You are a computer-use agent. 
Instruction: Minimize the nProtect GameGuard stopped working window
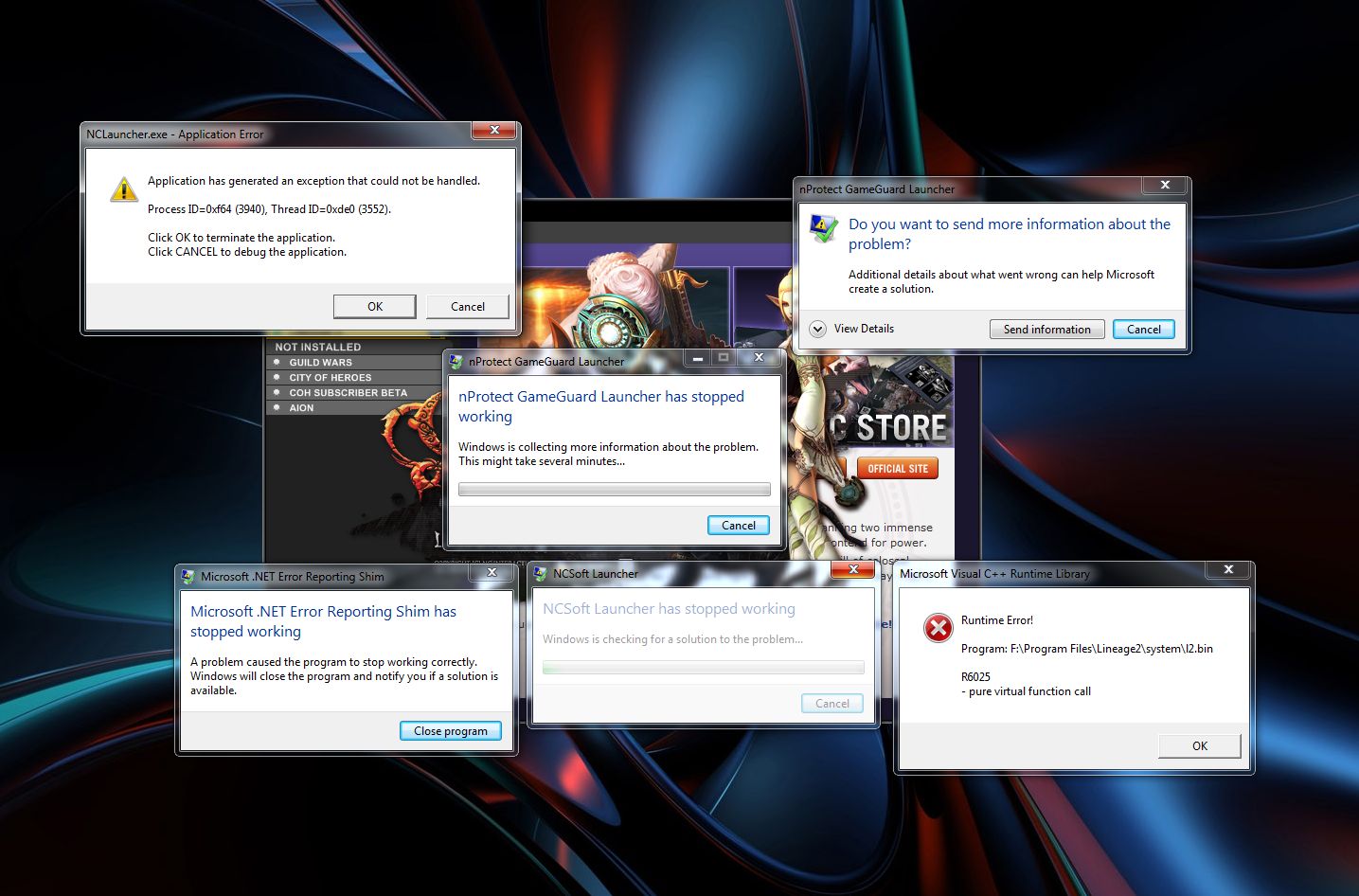(698, 357)
